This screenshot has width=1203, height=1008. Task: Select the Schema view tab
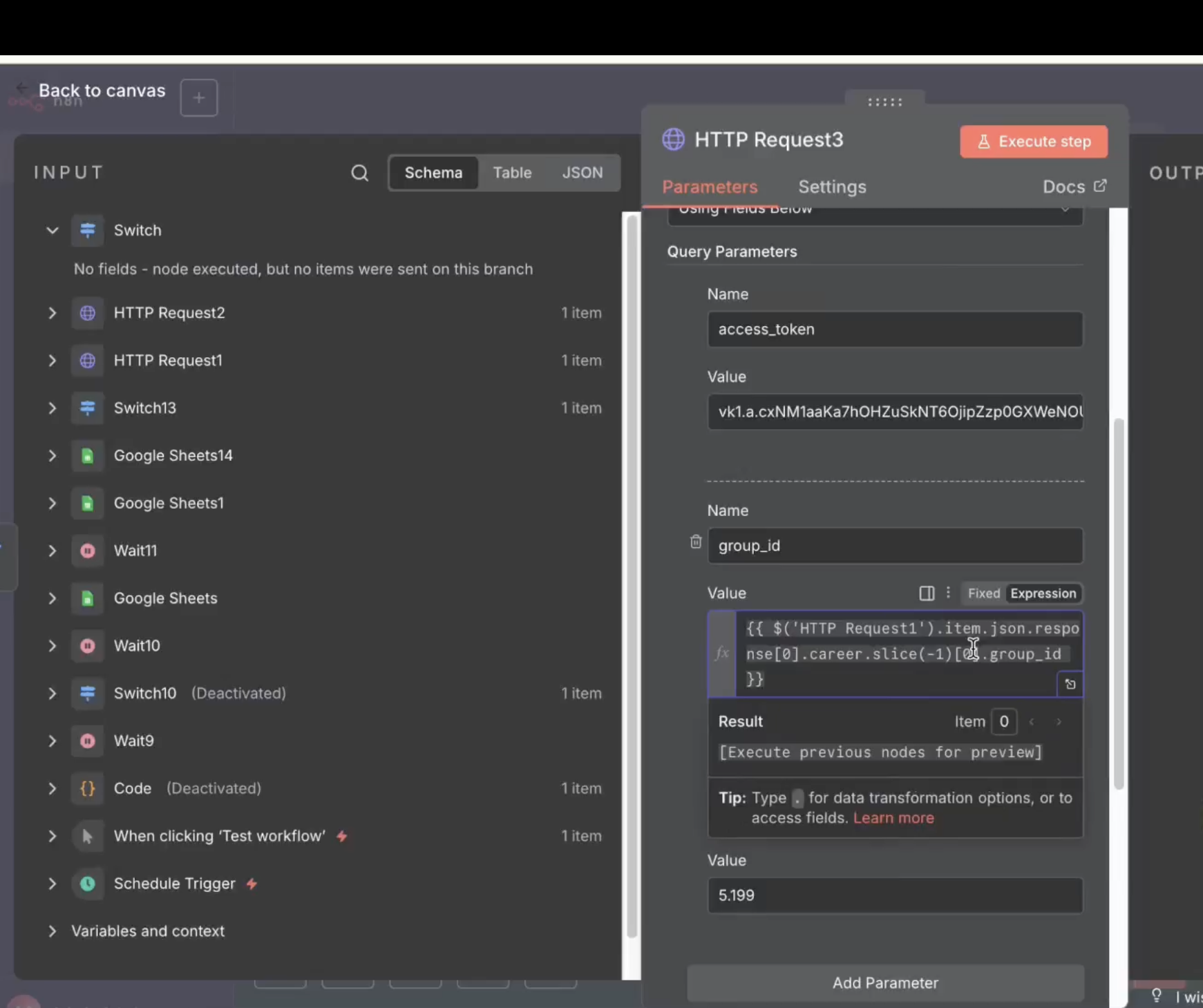click(433, 173)
